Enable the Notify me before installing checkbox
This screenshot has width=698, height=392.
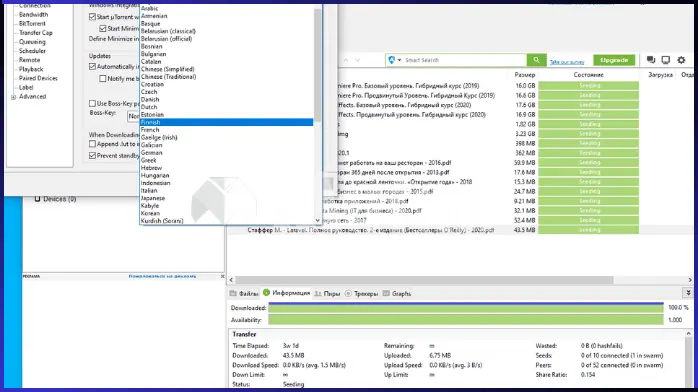[x=103, y=78]
